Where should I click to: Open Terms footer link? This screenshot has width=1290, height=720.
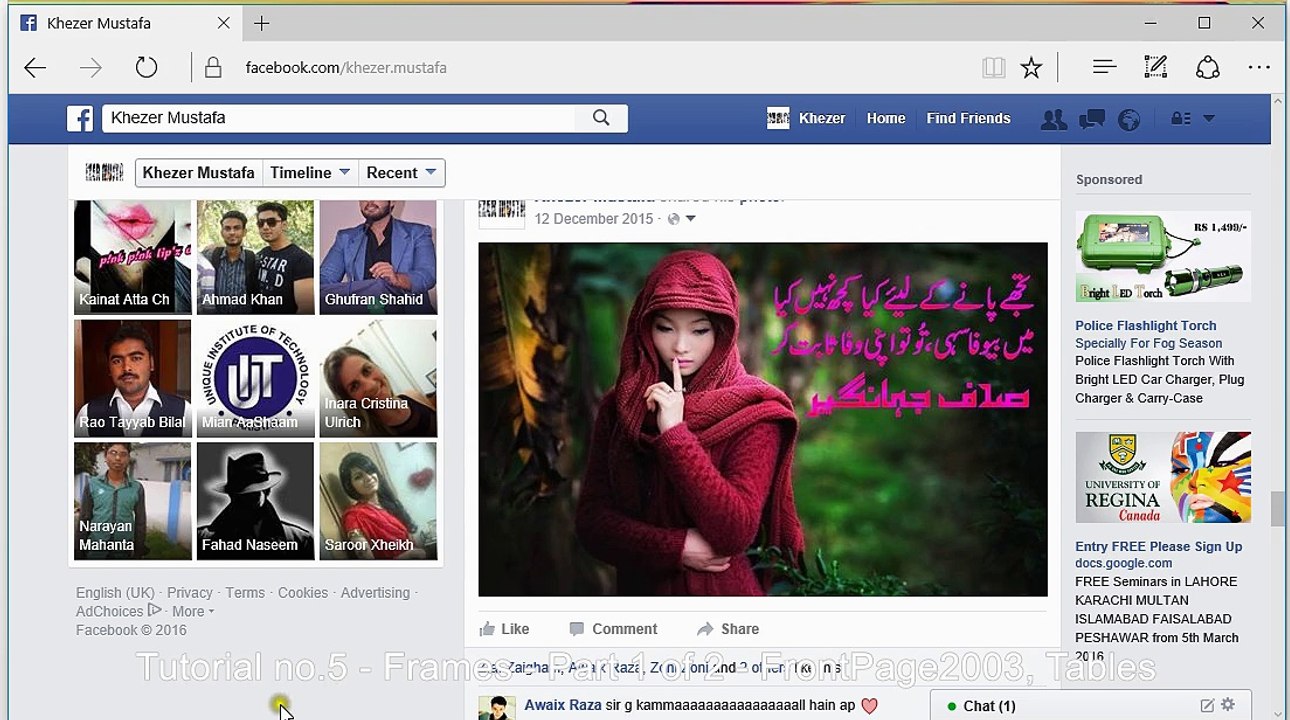(x=245, y=593)
